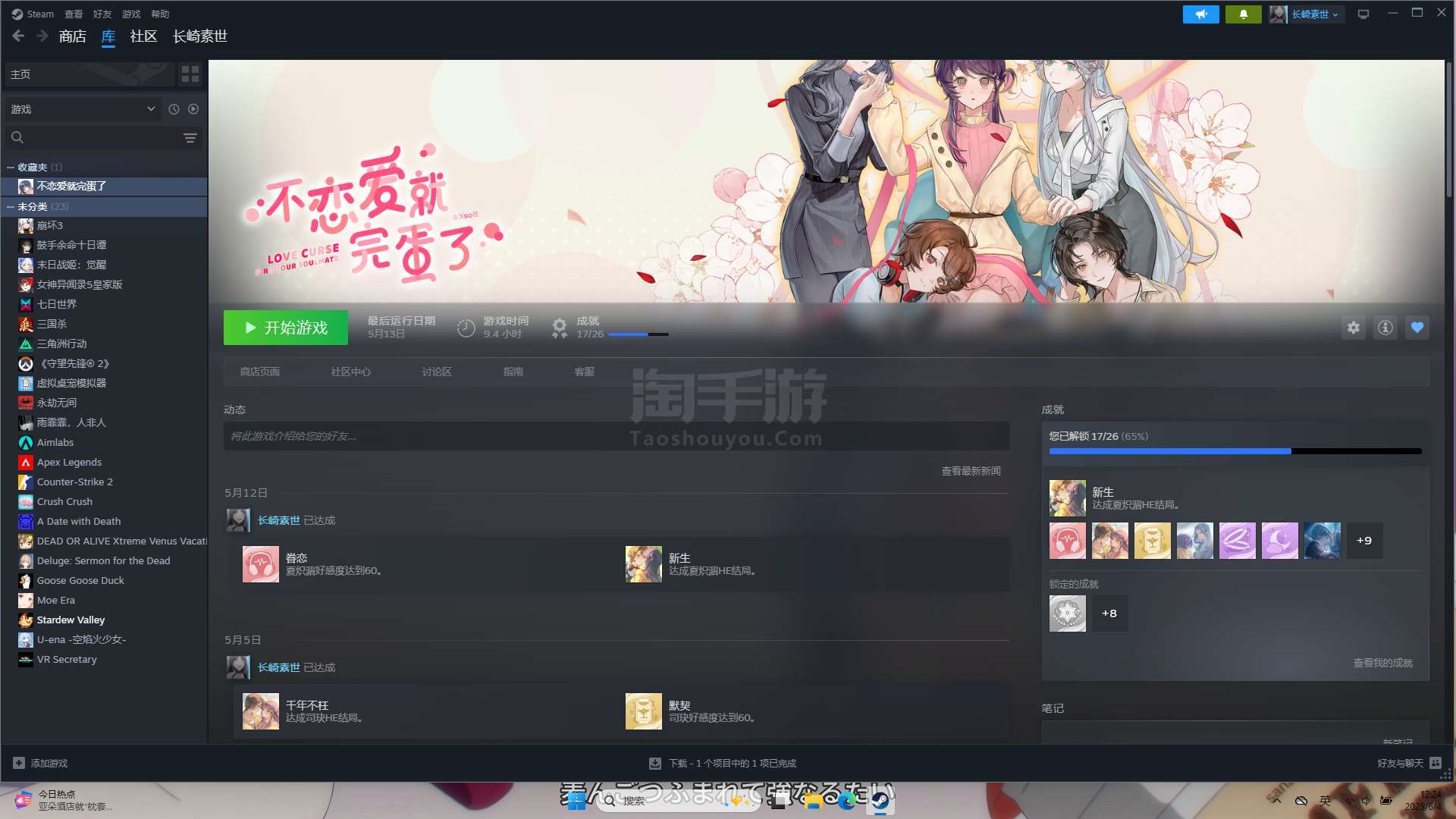Show game info icon
Screen dimensions: 1456x819
coord(1385,328)
